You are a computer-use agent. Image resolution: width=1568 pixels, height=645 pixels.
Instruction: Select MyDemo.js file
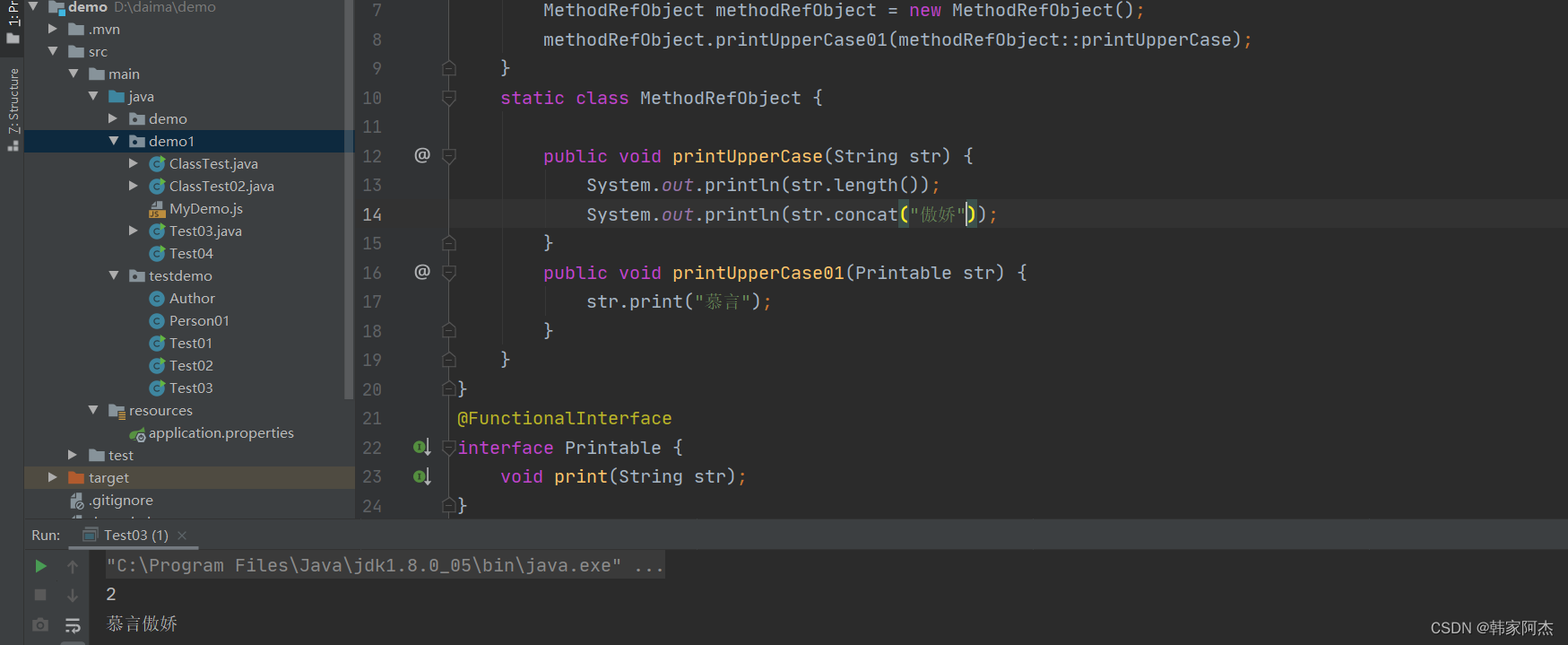coord(206,208)
